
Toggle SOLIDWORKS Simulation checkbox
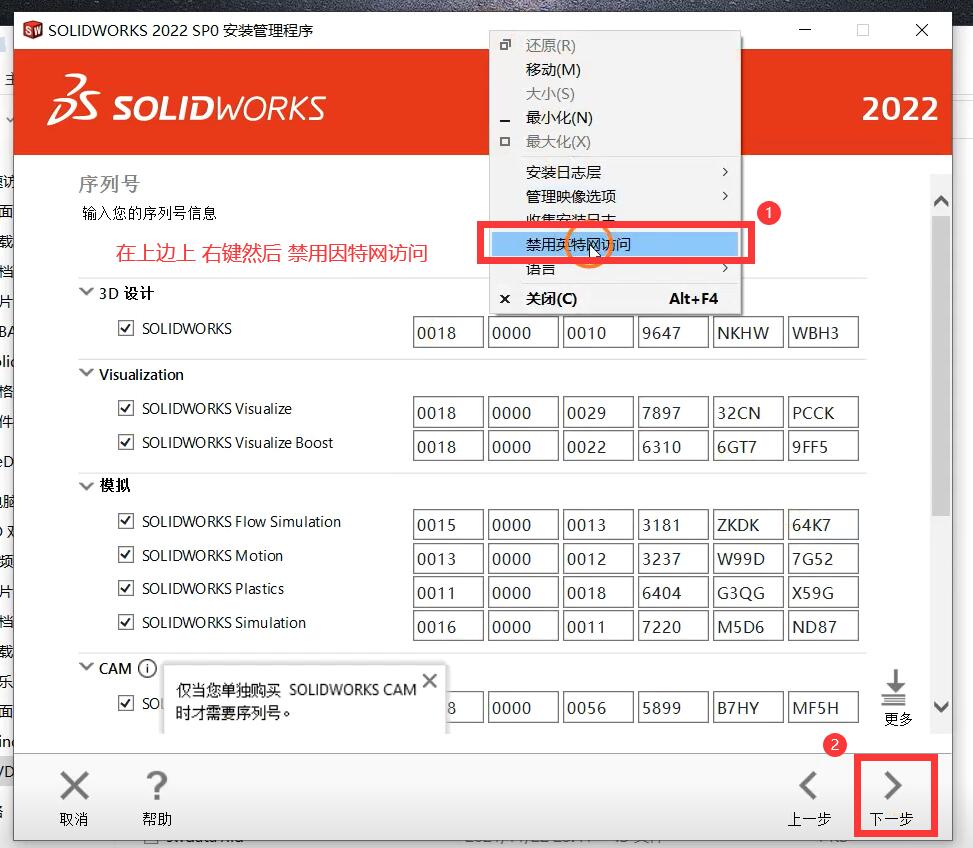click(126, 622)
